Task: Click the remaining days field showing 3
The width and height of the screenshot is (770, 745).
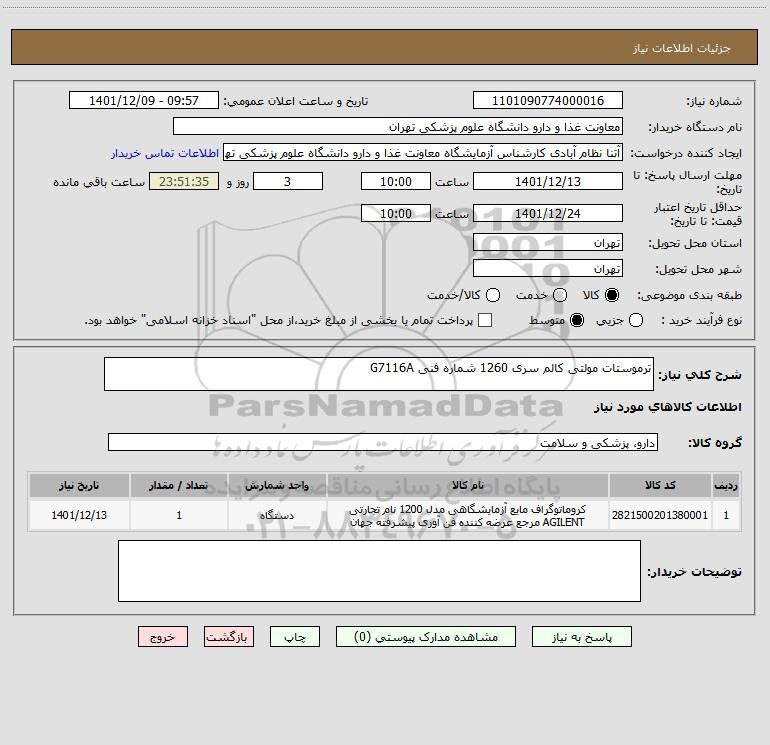Action: 288,181
